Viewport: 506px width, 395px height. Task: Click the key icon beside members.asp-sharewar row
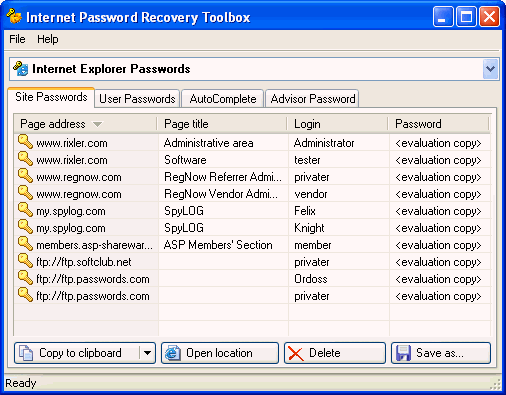click(25, 244)
